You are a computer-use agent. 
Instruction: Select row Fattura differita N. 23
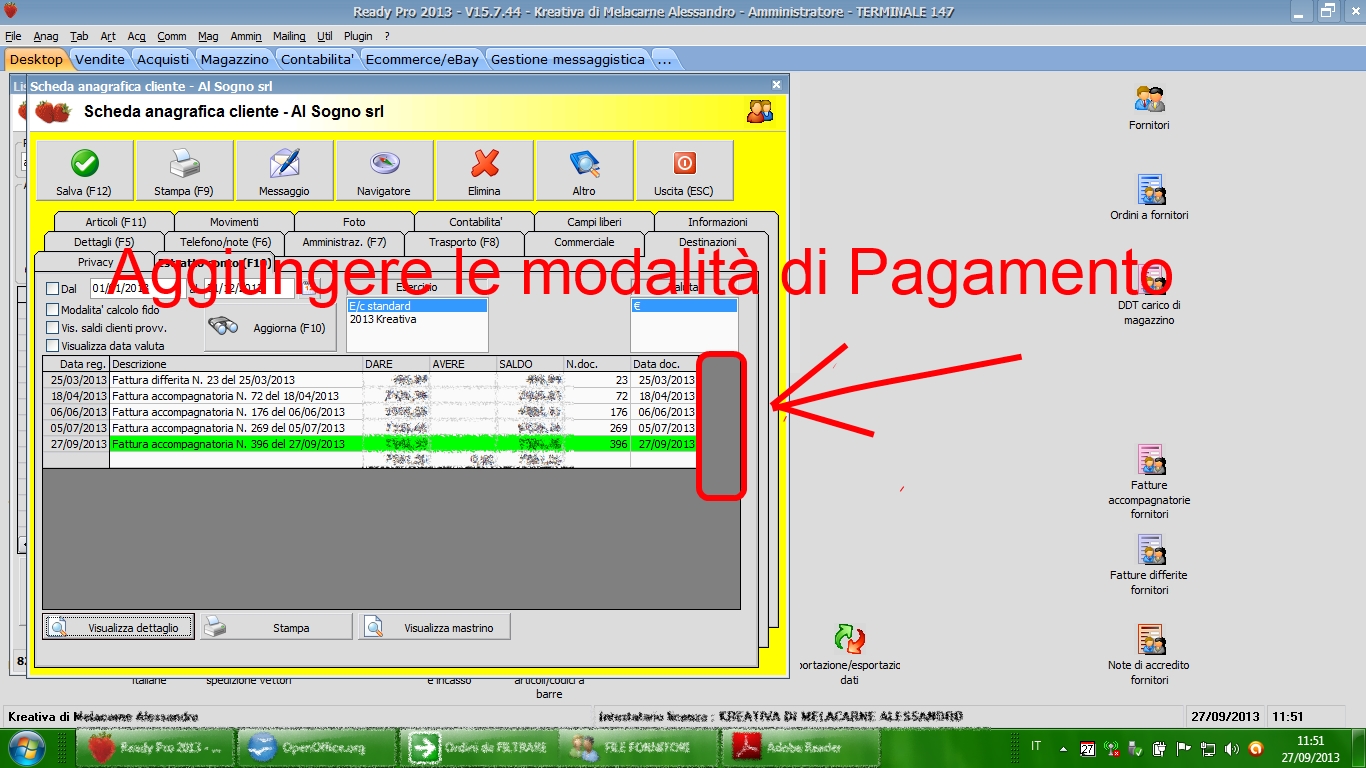click(x=370, y=380)
